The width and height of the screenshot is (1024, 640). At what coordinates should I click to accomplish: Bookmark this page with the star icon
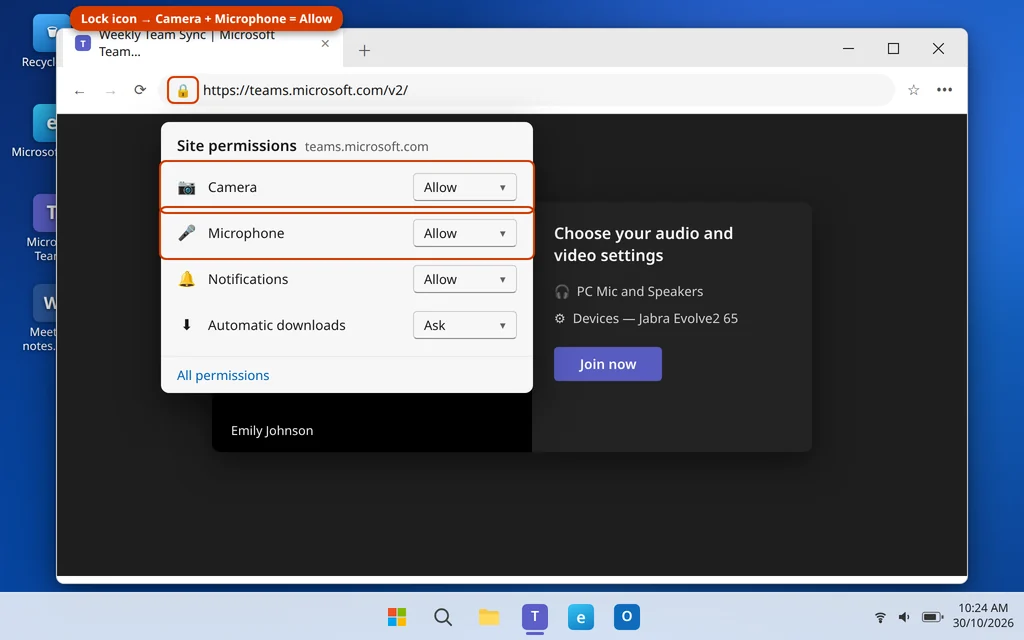click(914, 90)
